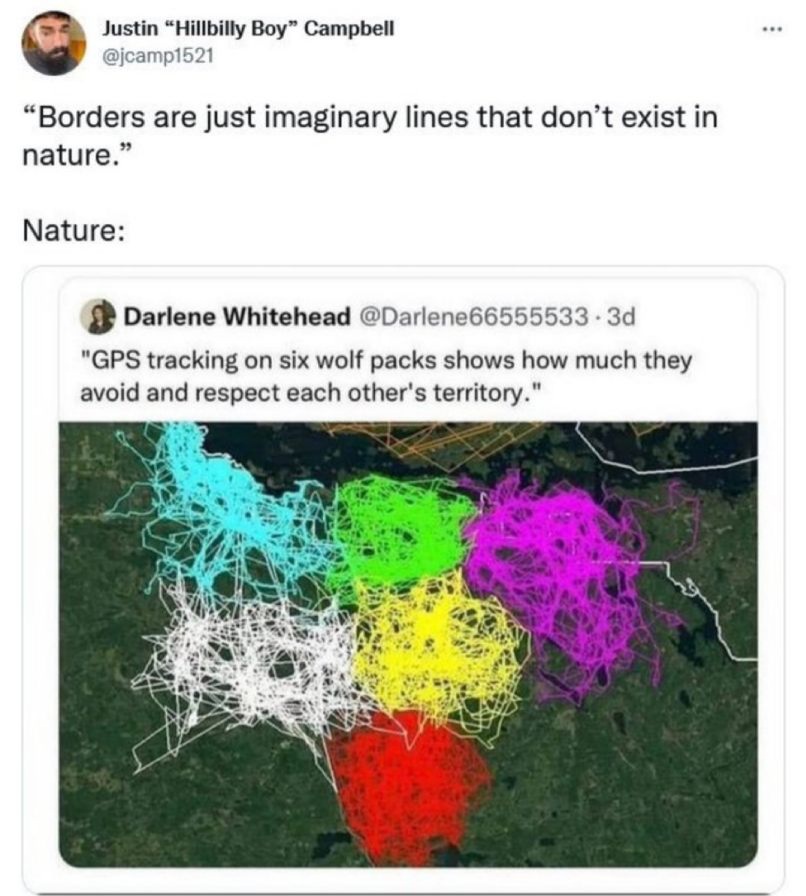
Task: Click the Darlene Whitehead display name
Action: (x=237, y=316)
